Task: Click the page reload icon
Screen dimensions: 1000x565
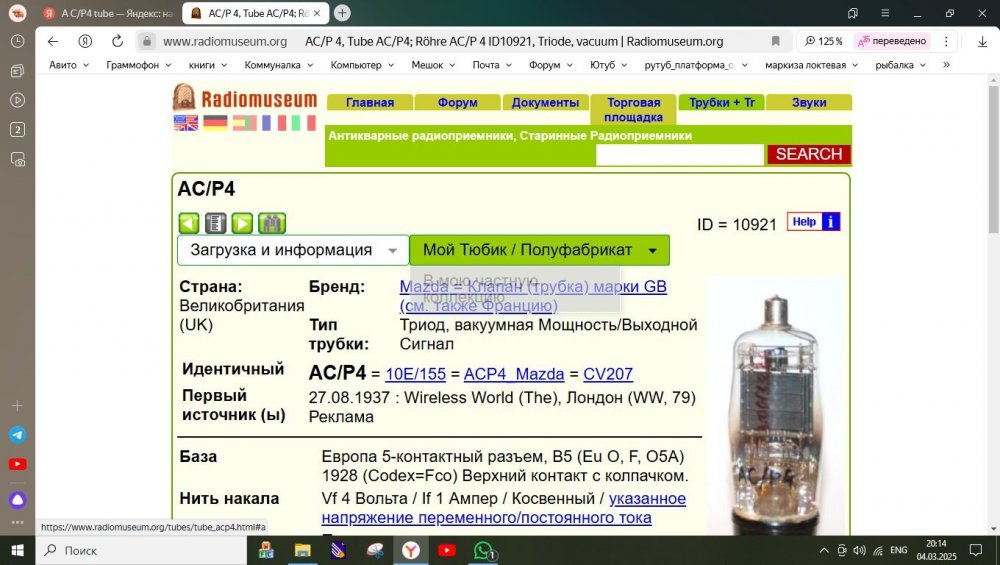Action: 117,41
